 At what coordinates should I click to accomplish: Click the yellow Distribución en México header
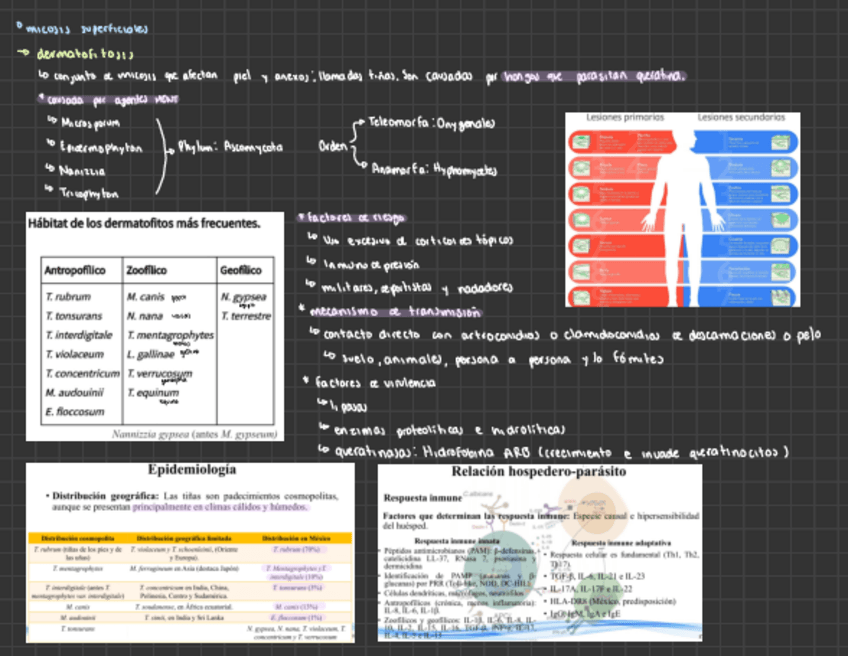[x=298, y=539]
